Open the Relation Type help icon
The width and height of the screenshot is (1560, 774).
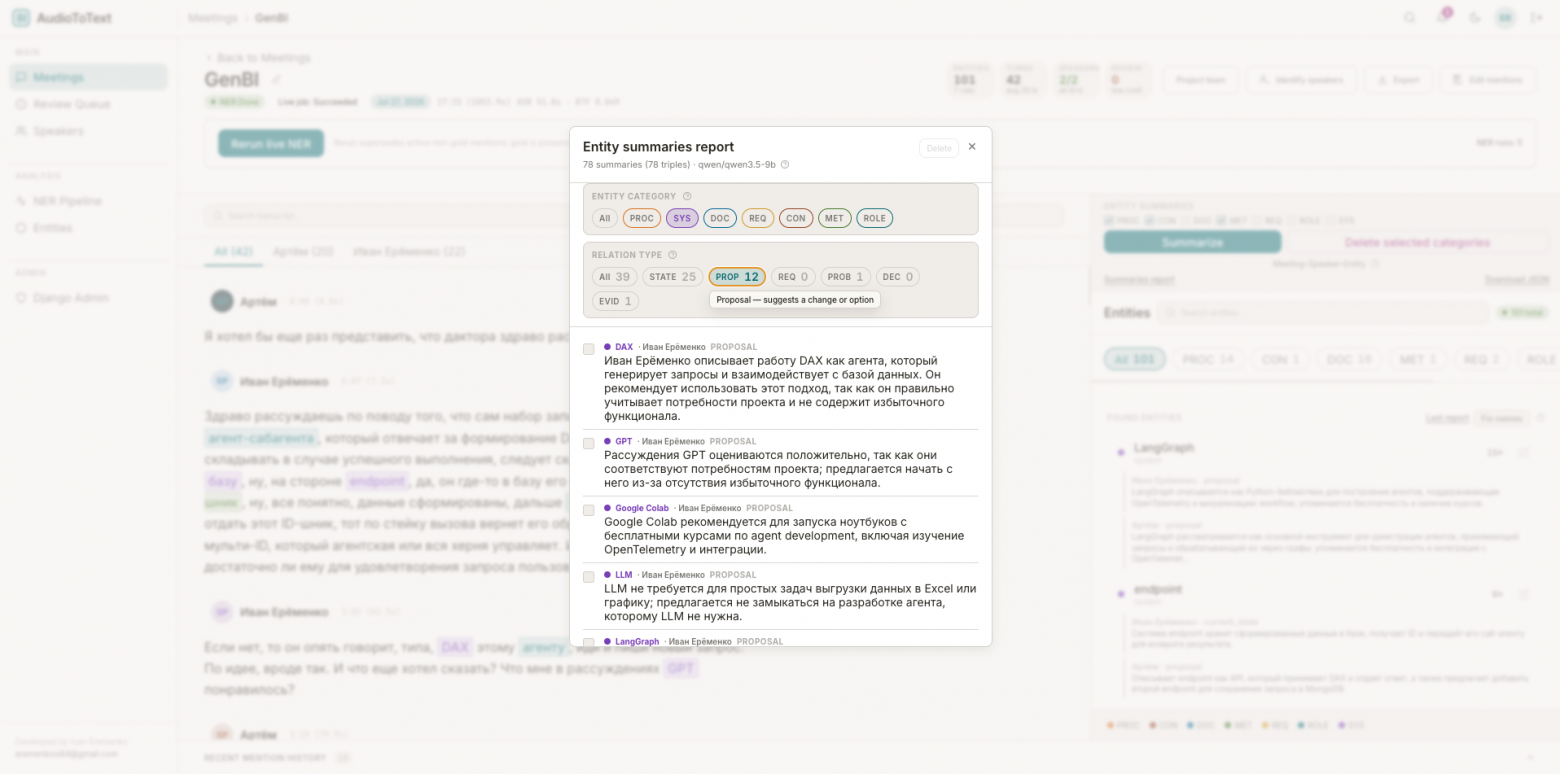point(673,255)
